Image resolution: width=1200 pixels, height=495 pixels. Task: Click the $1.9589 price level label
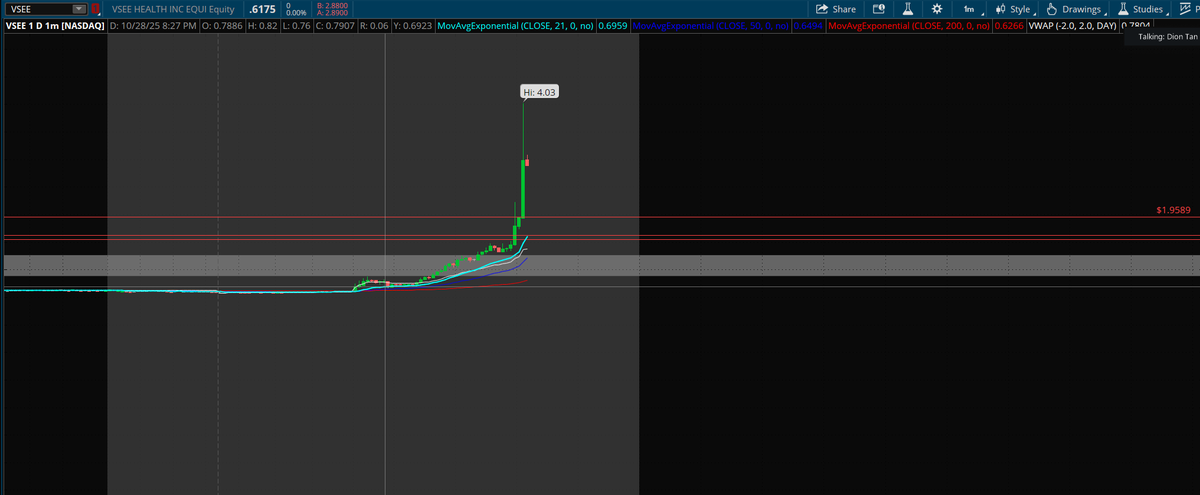point(1174,211)
